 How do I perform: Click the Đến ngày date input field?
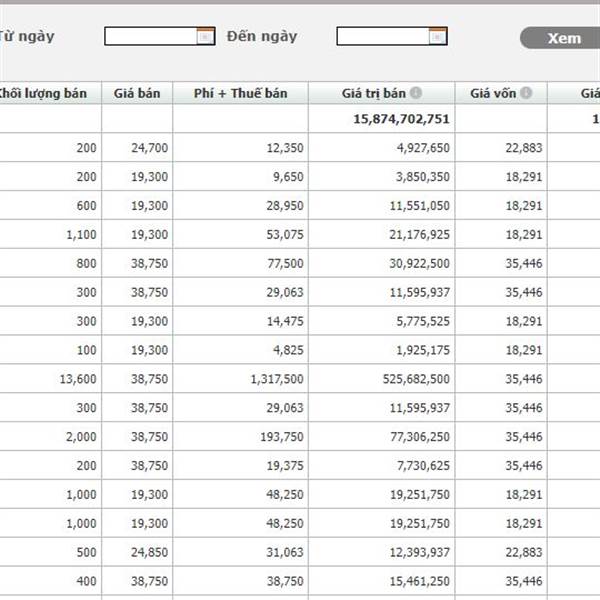(383, 37)
